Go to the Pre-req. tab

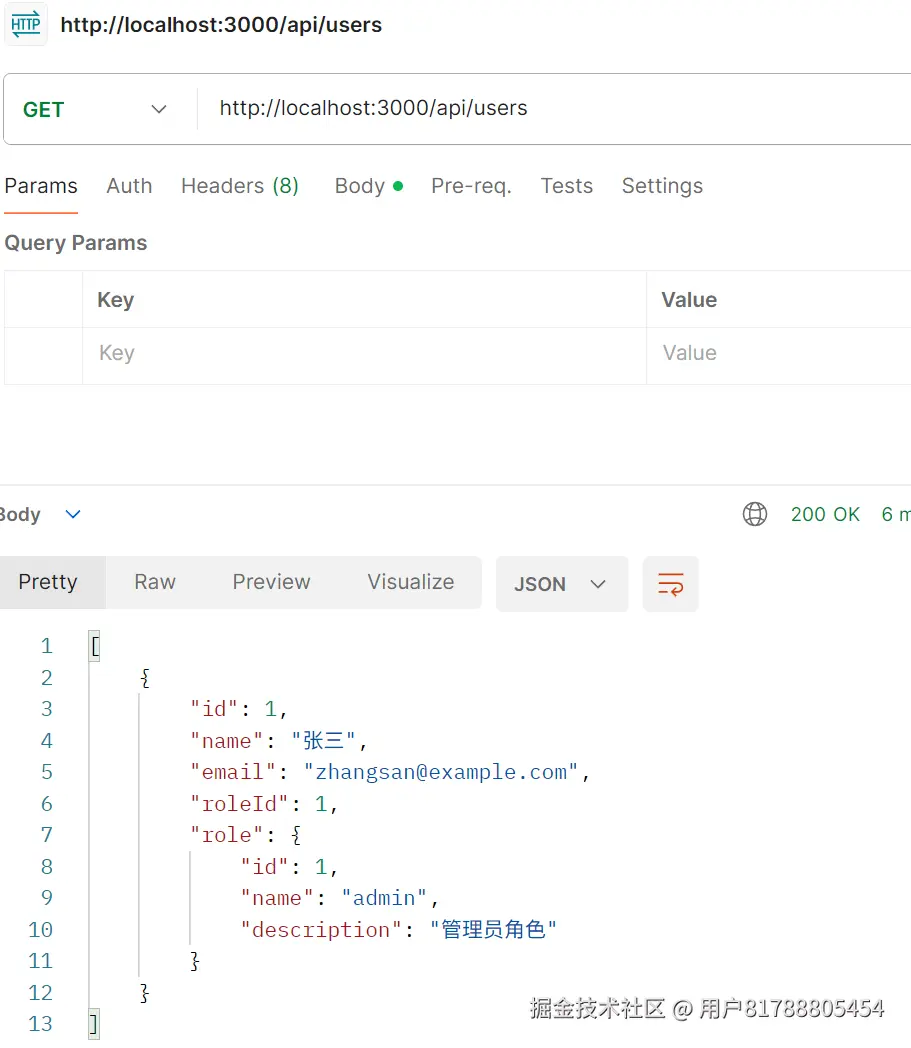coord(471,186)
